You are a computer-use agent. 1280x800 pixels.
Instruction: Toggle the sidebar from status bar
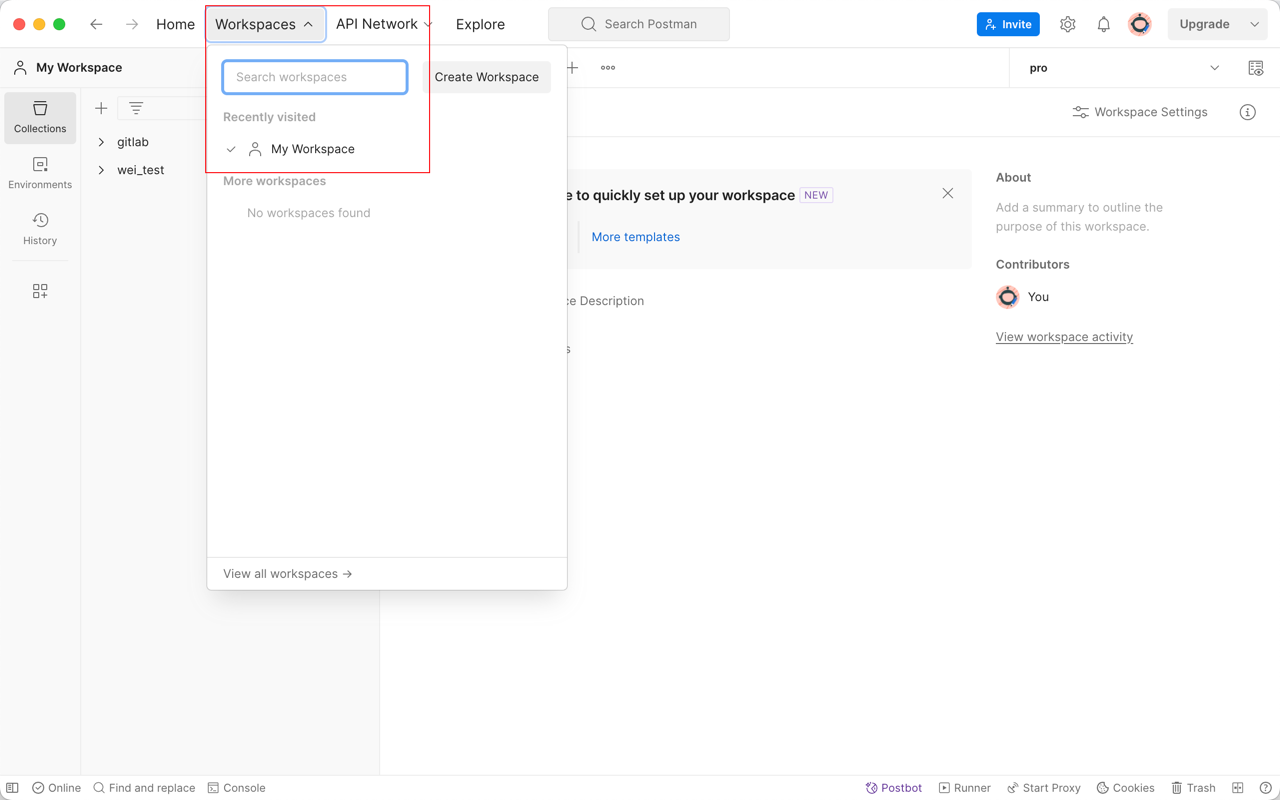coord(12,788)
